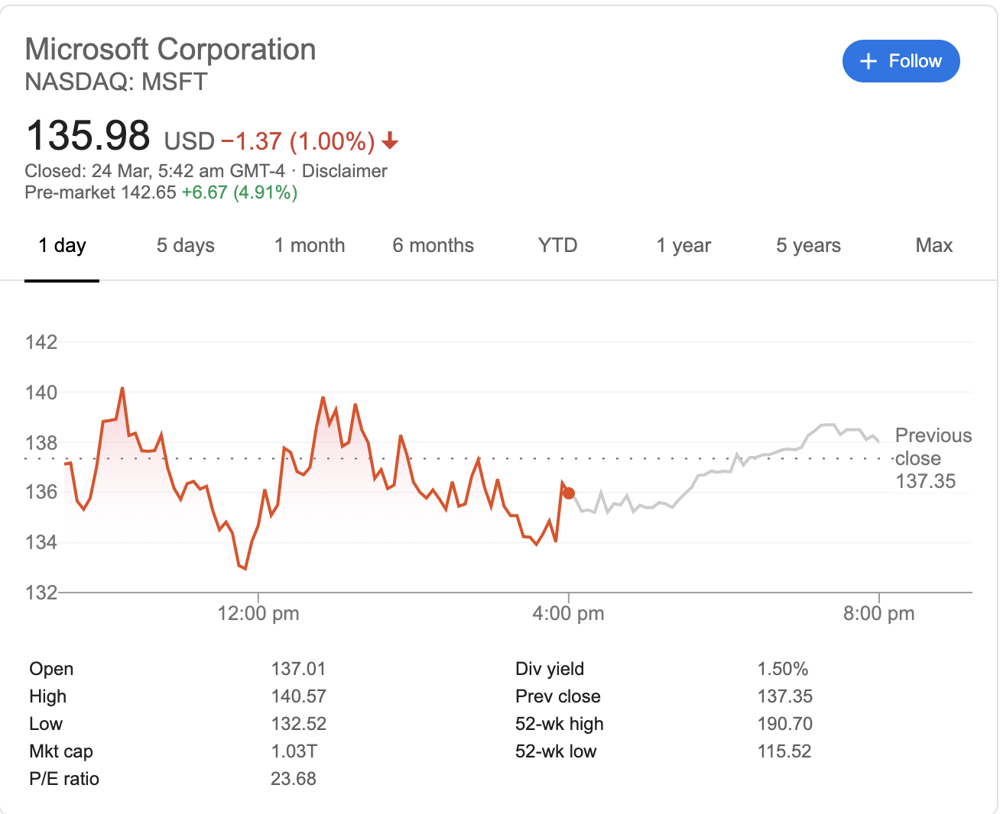Switch to the 5 days tab

(186, 246)
